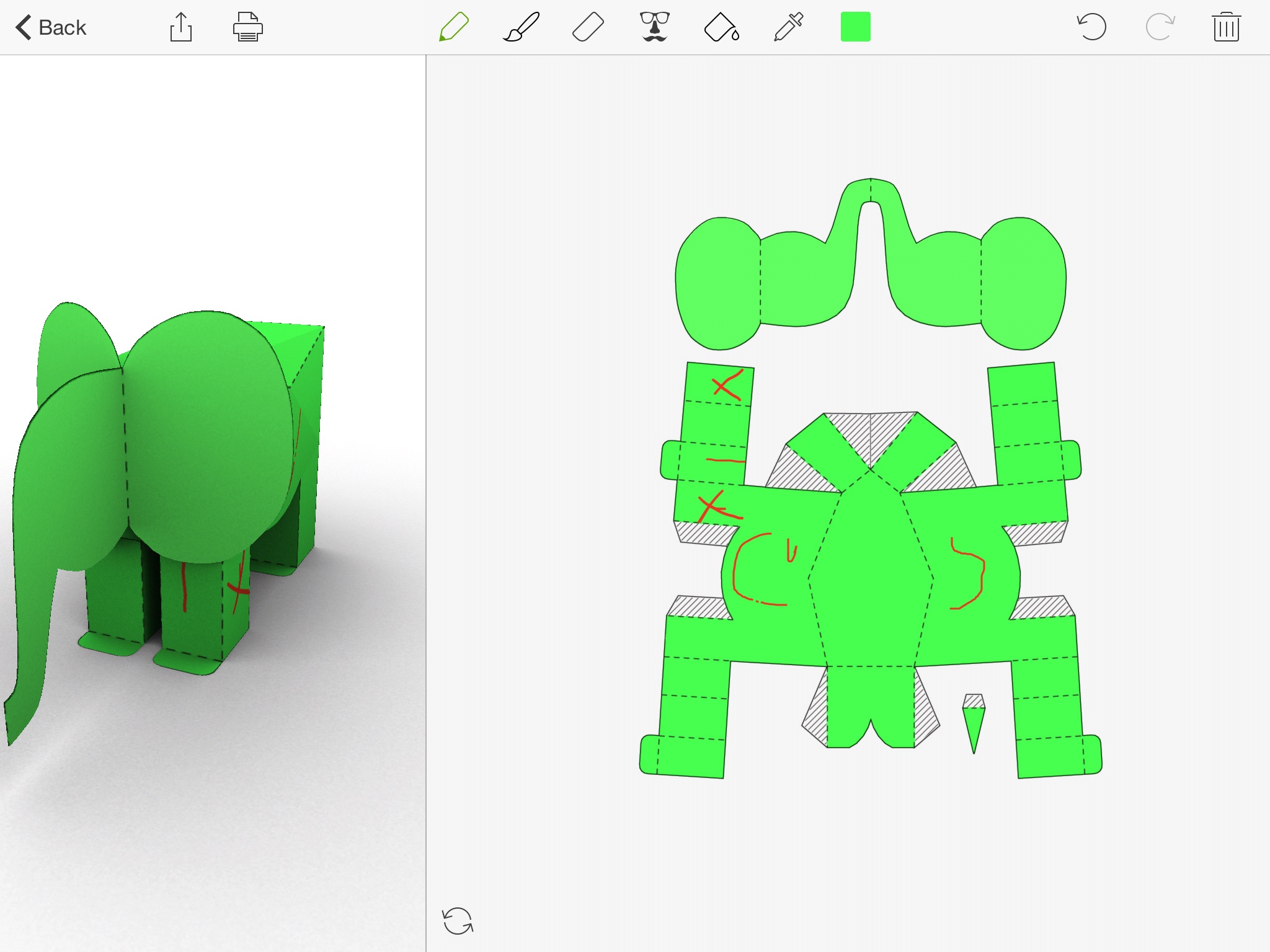Print the paper model template
The image size is (1270, 952).
[x=247, y=27]
